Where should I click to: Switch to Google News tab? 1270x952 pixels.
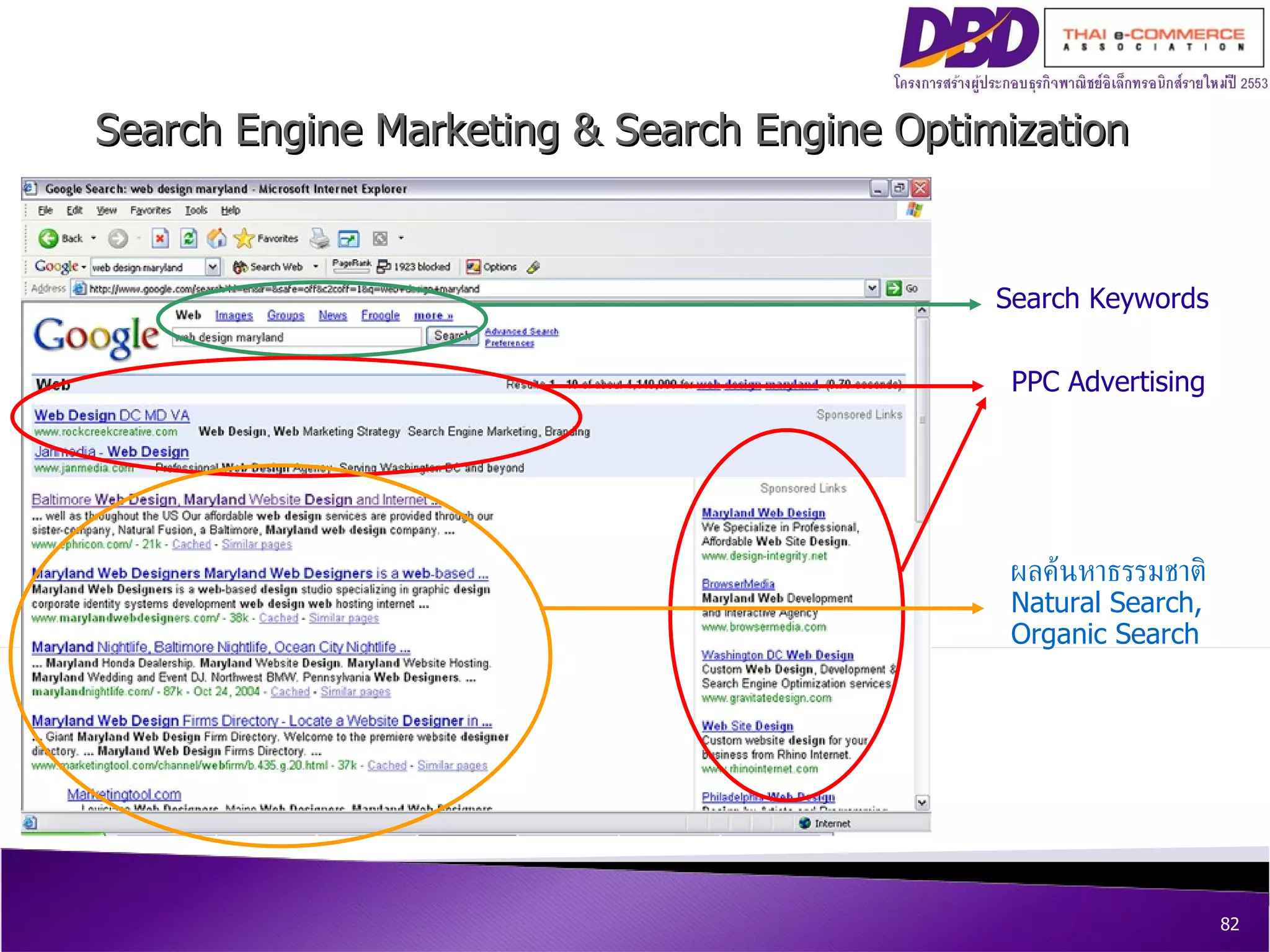coord(332,315)
